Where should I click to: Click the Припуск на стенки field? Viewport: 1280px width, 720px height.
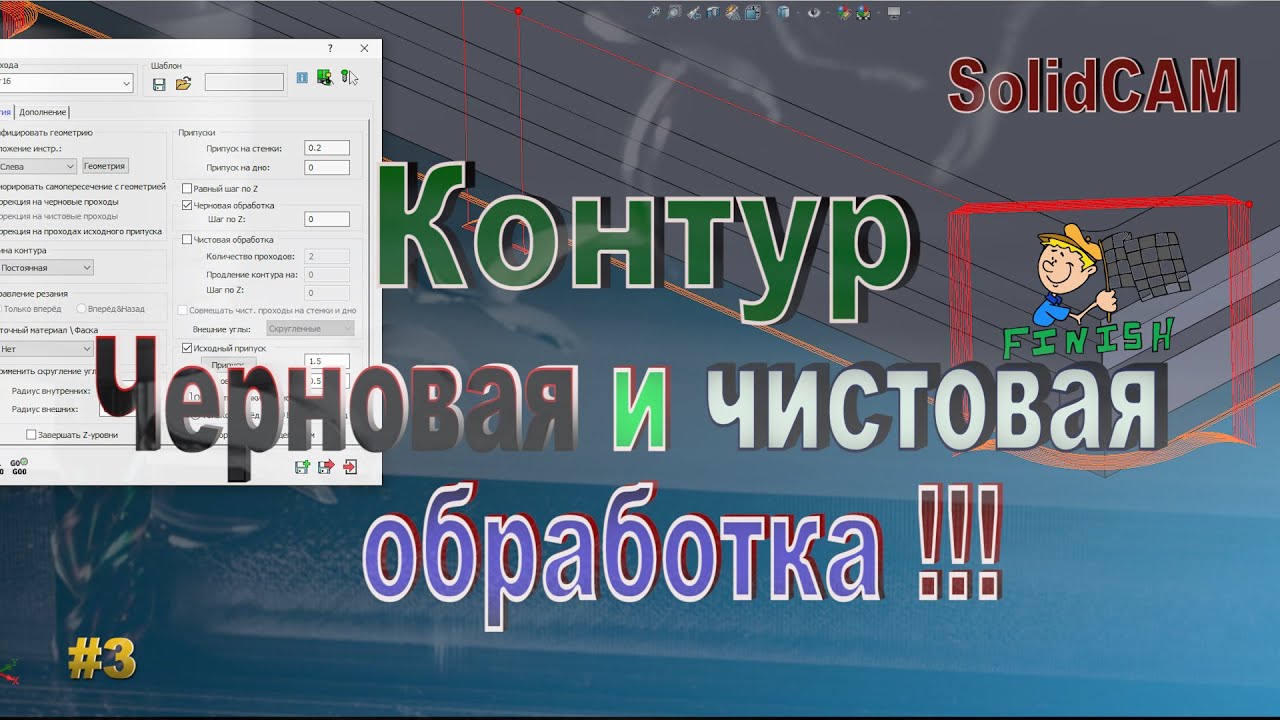327,148
